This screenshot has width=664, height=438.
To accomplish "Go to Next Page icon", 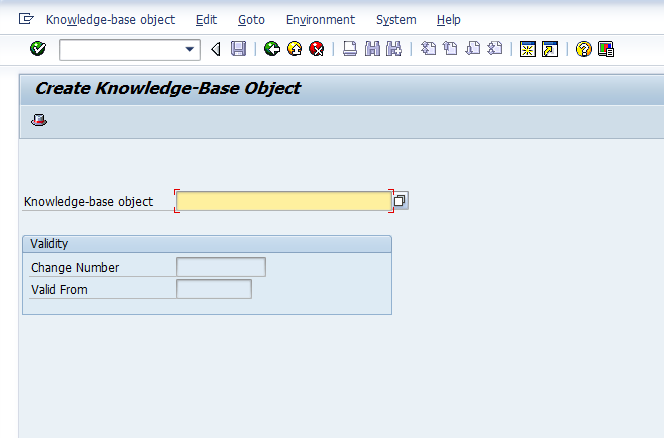I will (473, 49).
